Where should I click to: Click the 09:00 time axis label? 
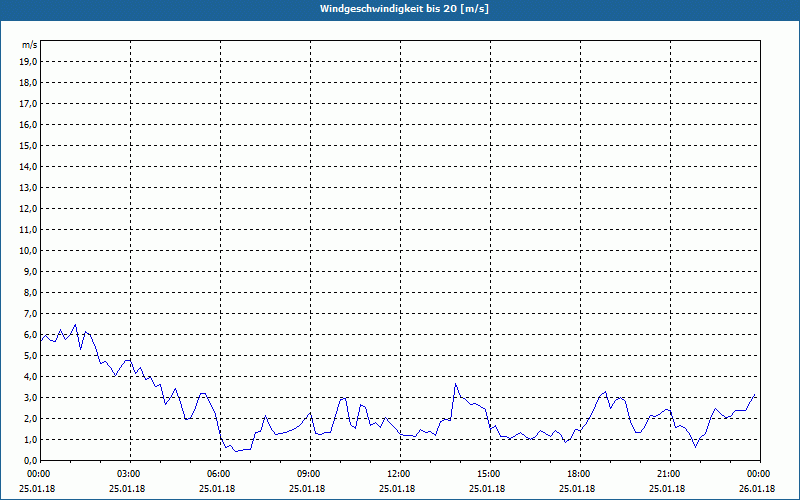pos(309,474)
